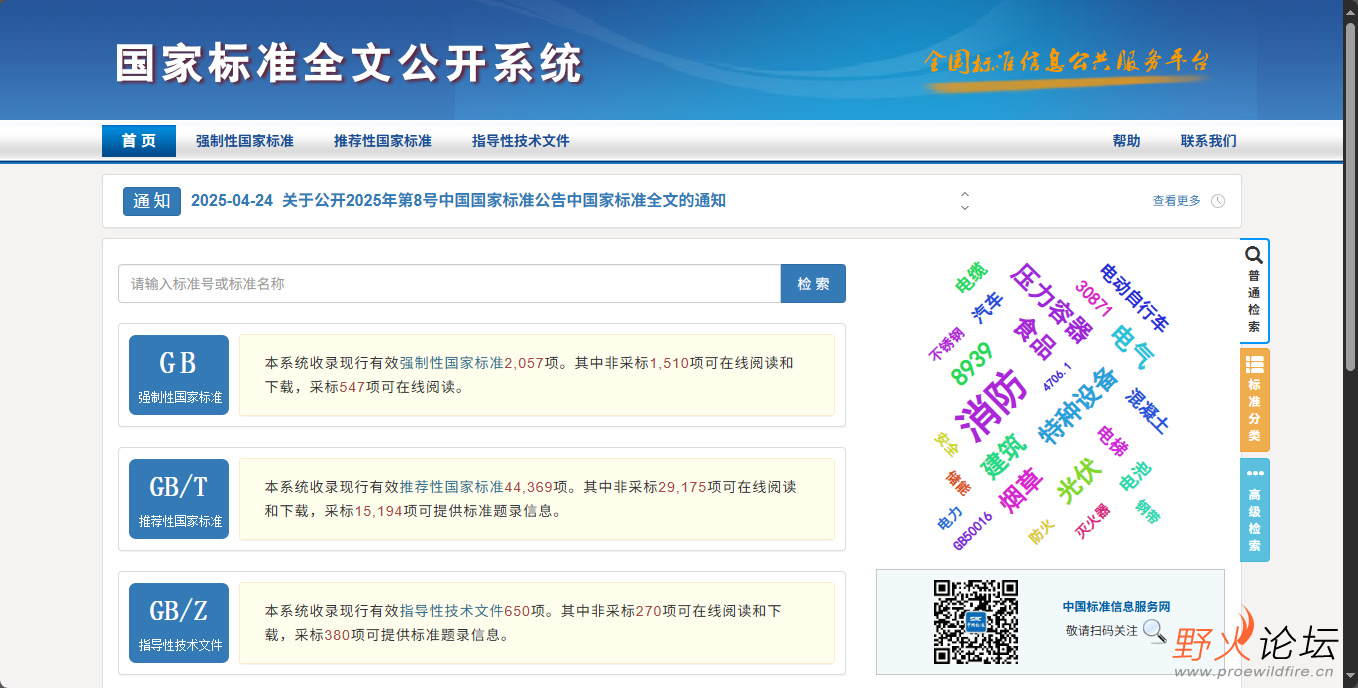Click the 特种设备 keyword in tag cloud

click(1079, 406)
